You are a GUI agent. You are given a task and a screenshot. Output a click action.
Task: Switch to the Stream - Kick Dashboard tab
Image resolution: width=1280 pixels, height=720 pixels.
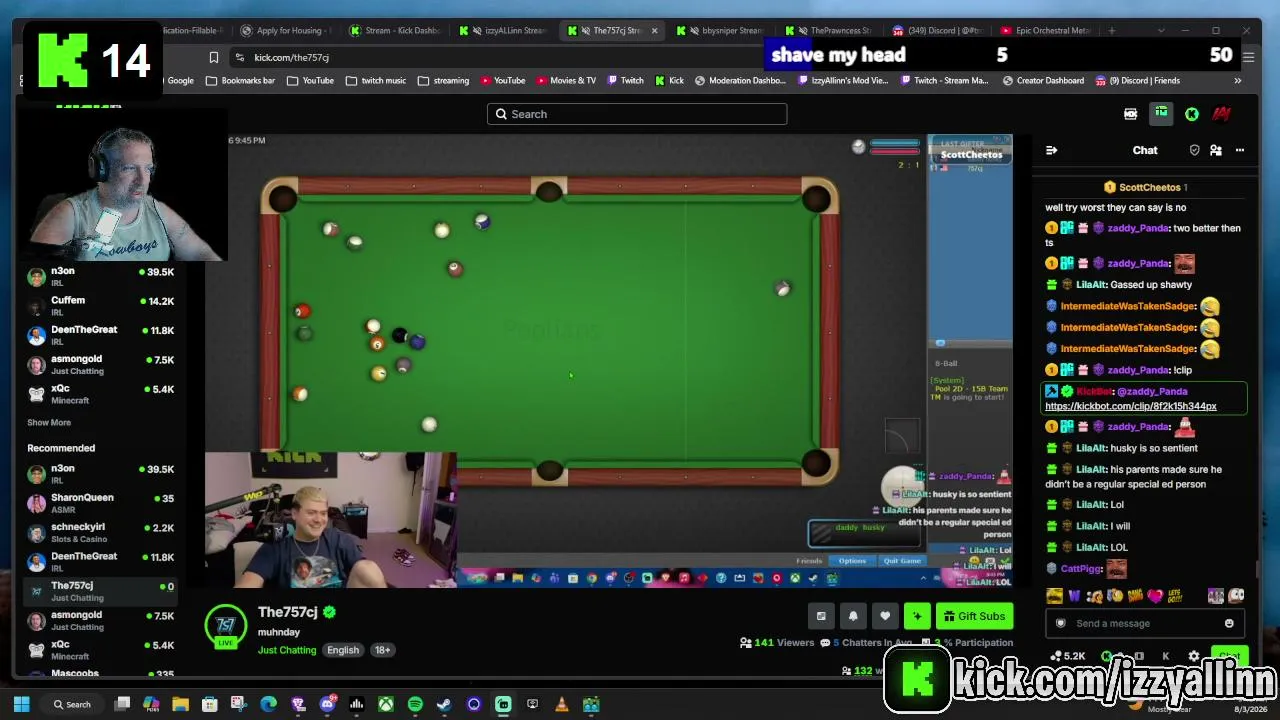pos(395,30)
